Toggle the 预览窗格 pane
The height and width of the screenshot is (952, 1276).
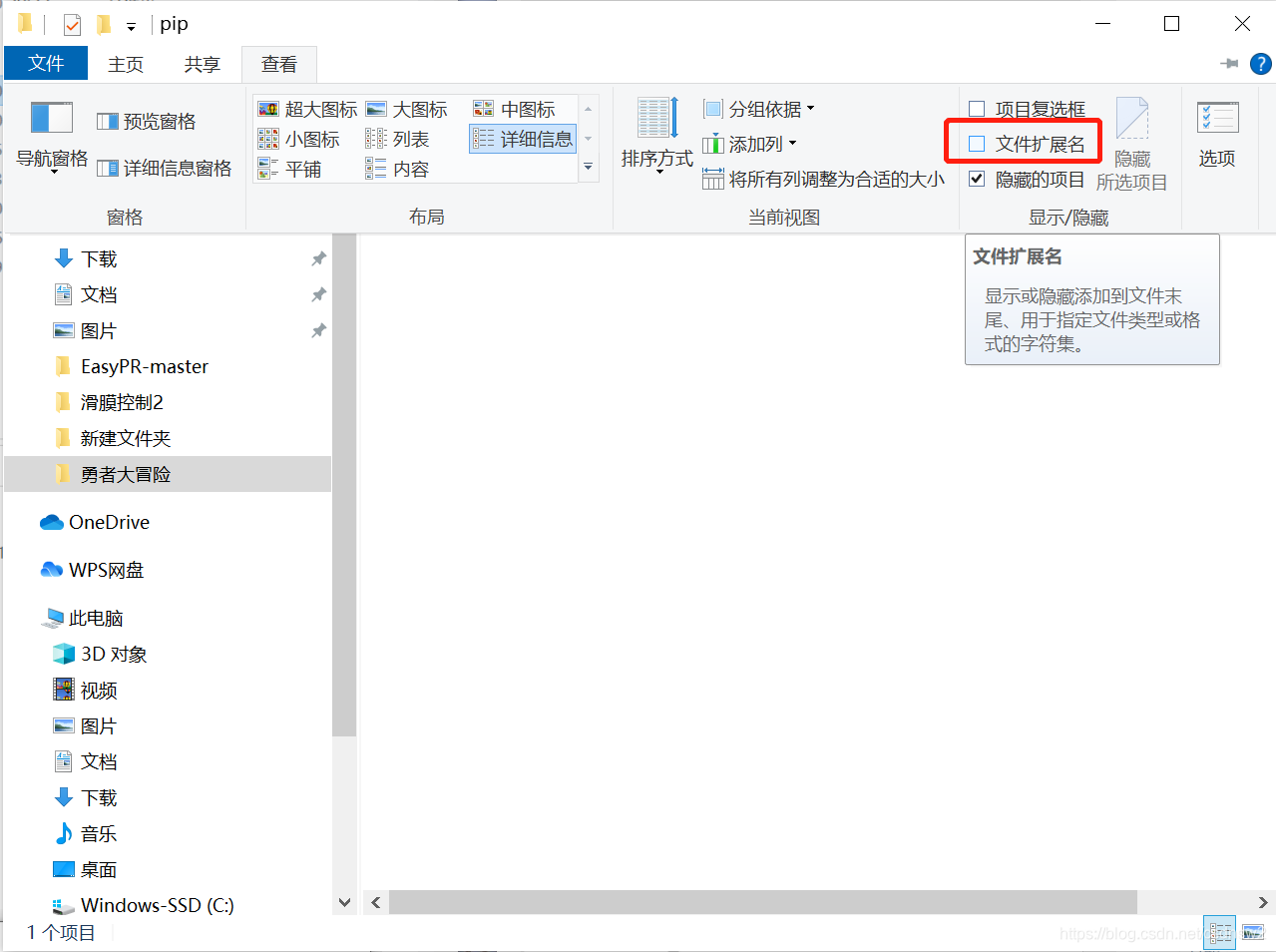click(x=147, y=121)
